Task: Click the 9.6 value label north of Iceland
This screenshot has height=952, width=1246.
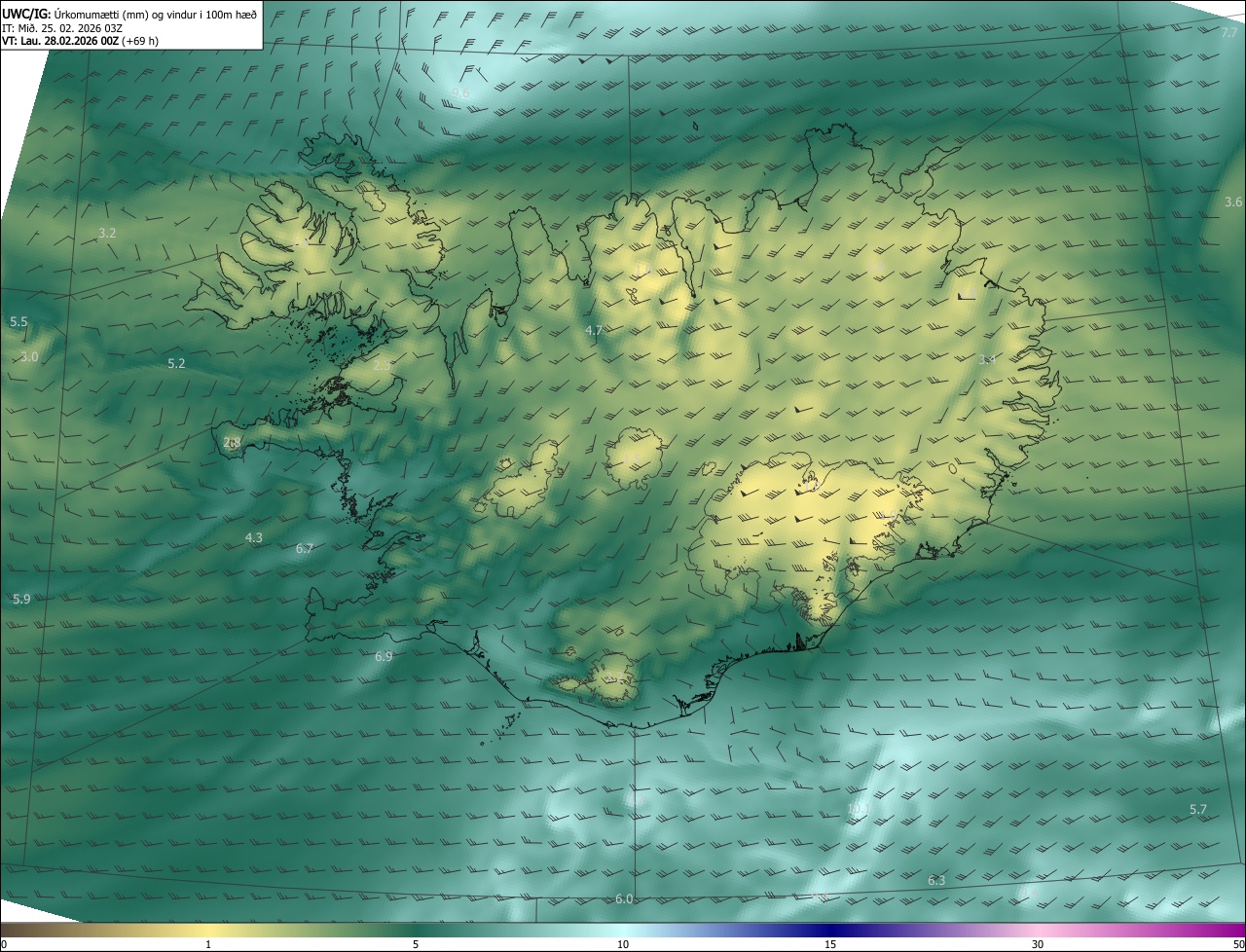Action: coord(459,93)
